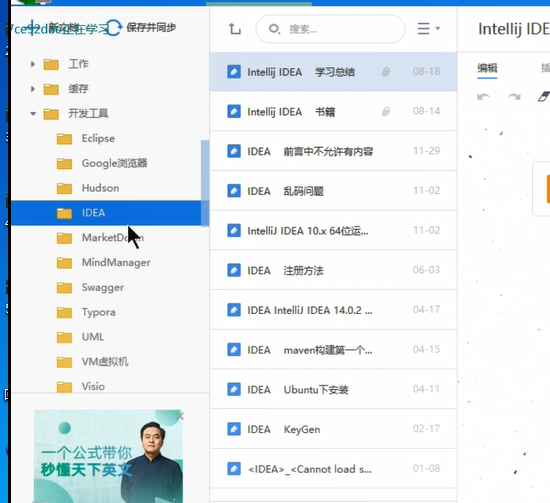Viewport: 550px width, 503px height.
Task: Click the folder tree scrollbar
Action: 205,183
